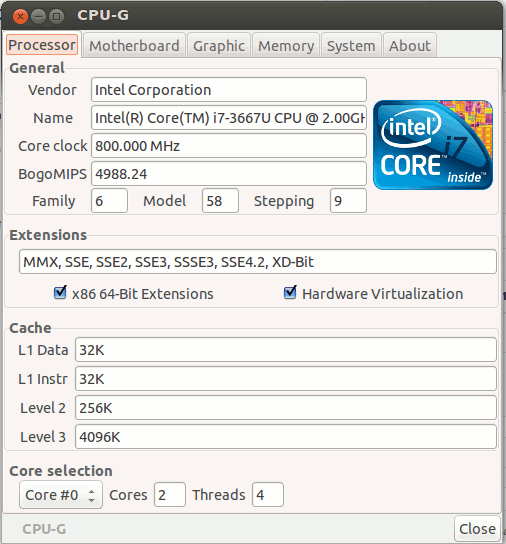Open the Motherboard tab
The height and width of the screenshot is (544, 506).
134,45
